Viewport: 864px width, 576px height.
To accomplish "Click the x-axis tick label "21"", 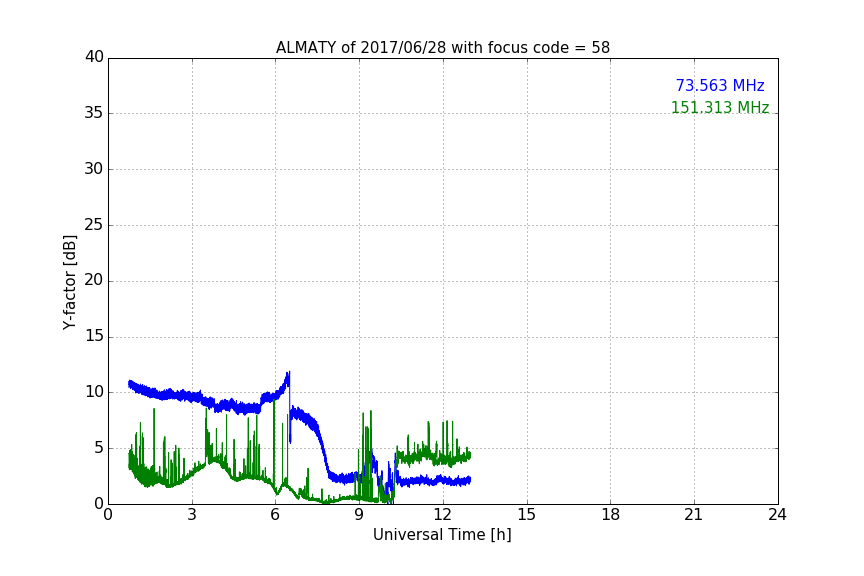I will [x=694, y=515].
